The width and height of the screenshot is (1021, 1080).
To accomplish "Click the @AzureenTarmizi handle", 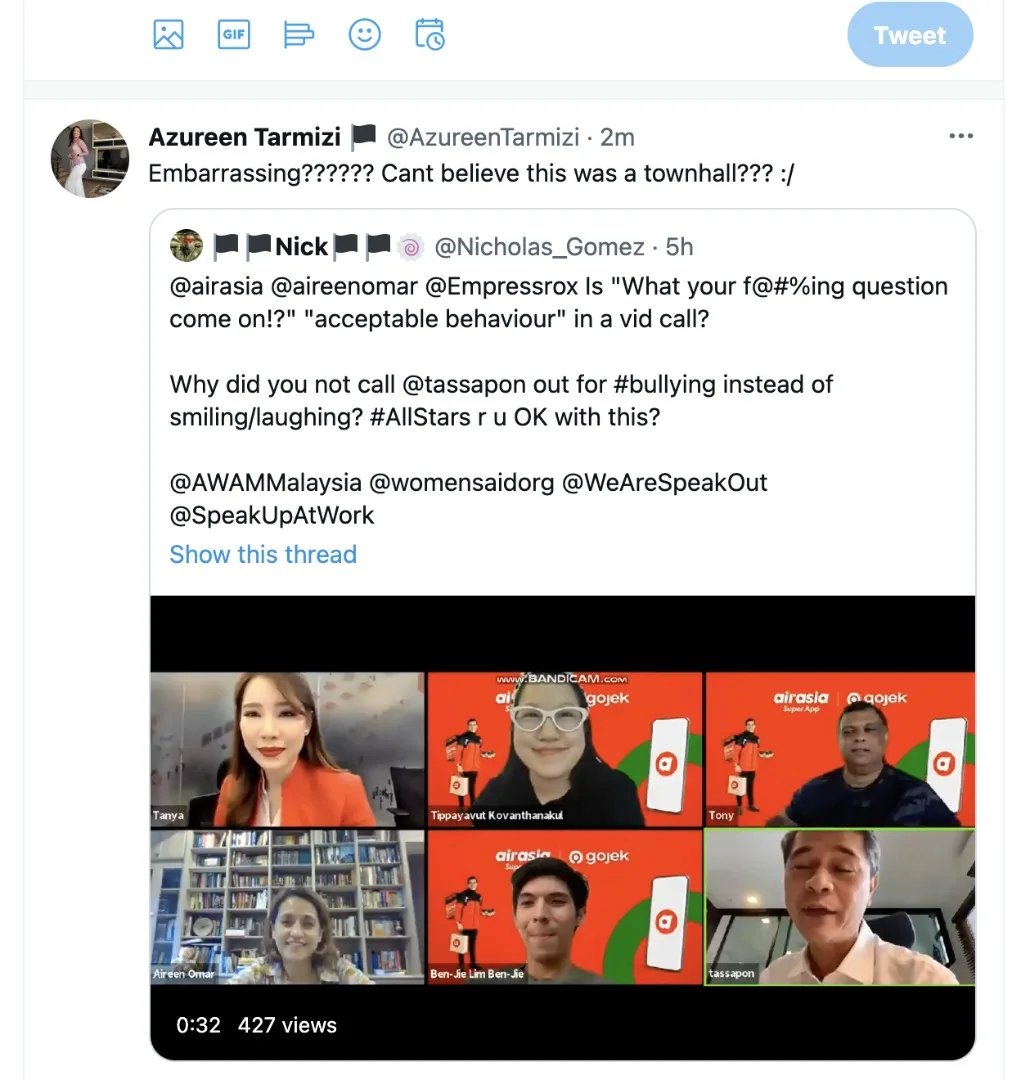I will coord(483,137).
